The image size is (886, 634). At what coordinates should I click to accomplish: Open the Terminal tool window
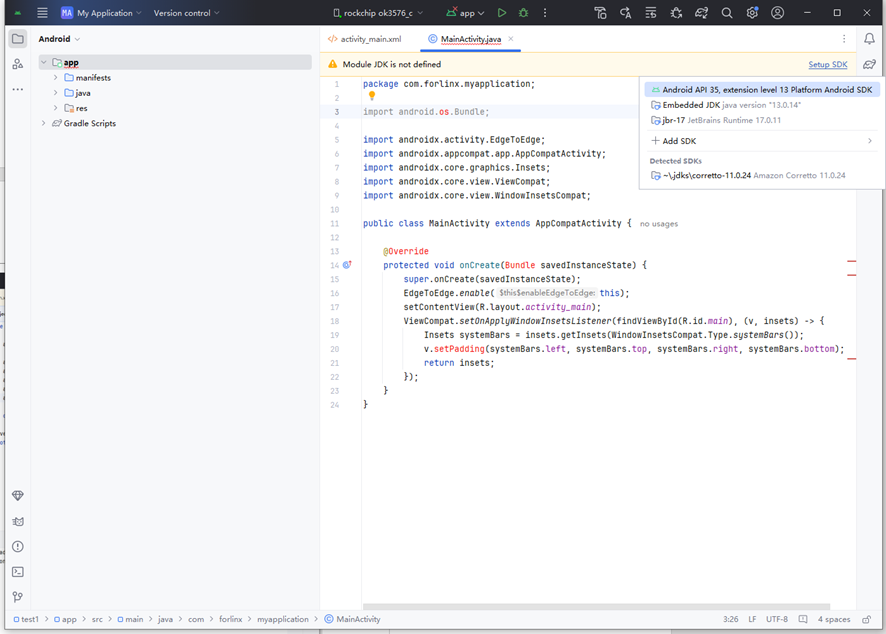point(18,572)
